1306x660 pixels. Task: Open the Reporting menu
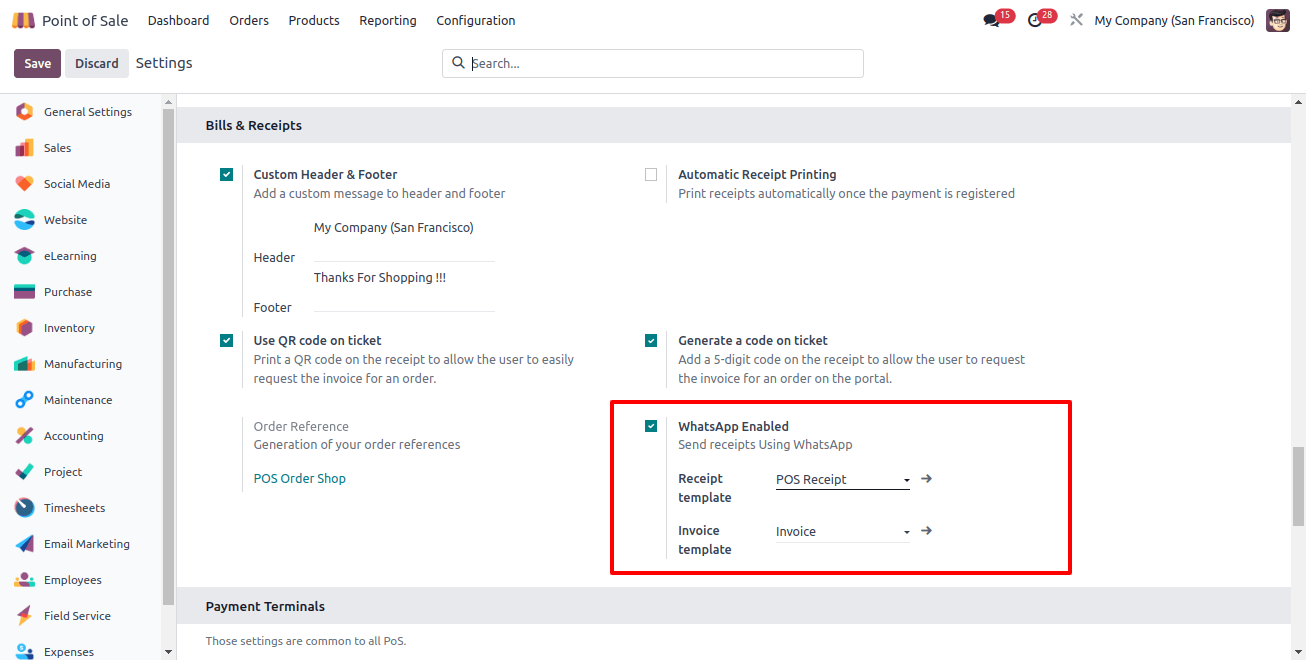point(388,20)
